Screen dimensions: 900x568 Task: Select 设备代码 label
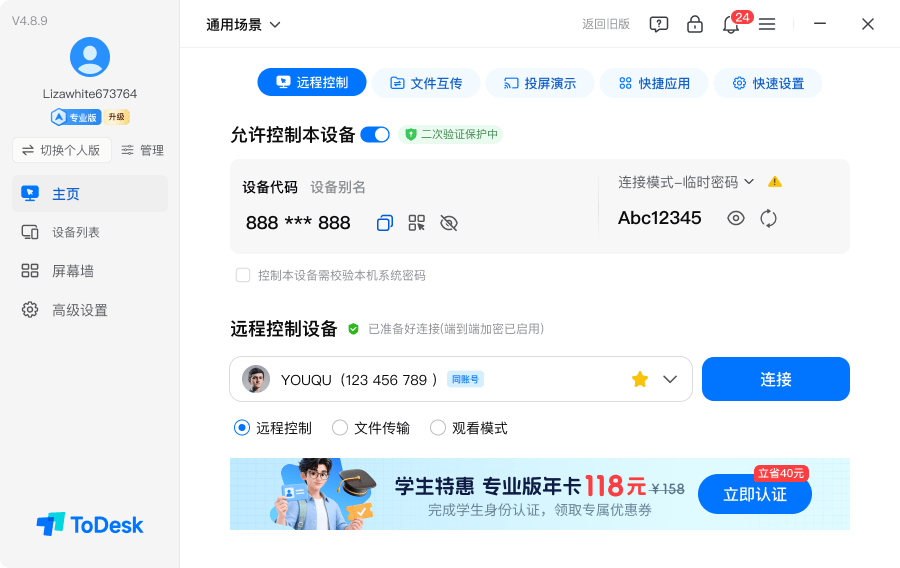pyautogui.click(x=270, y=187)
